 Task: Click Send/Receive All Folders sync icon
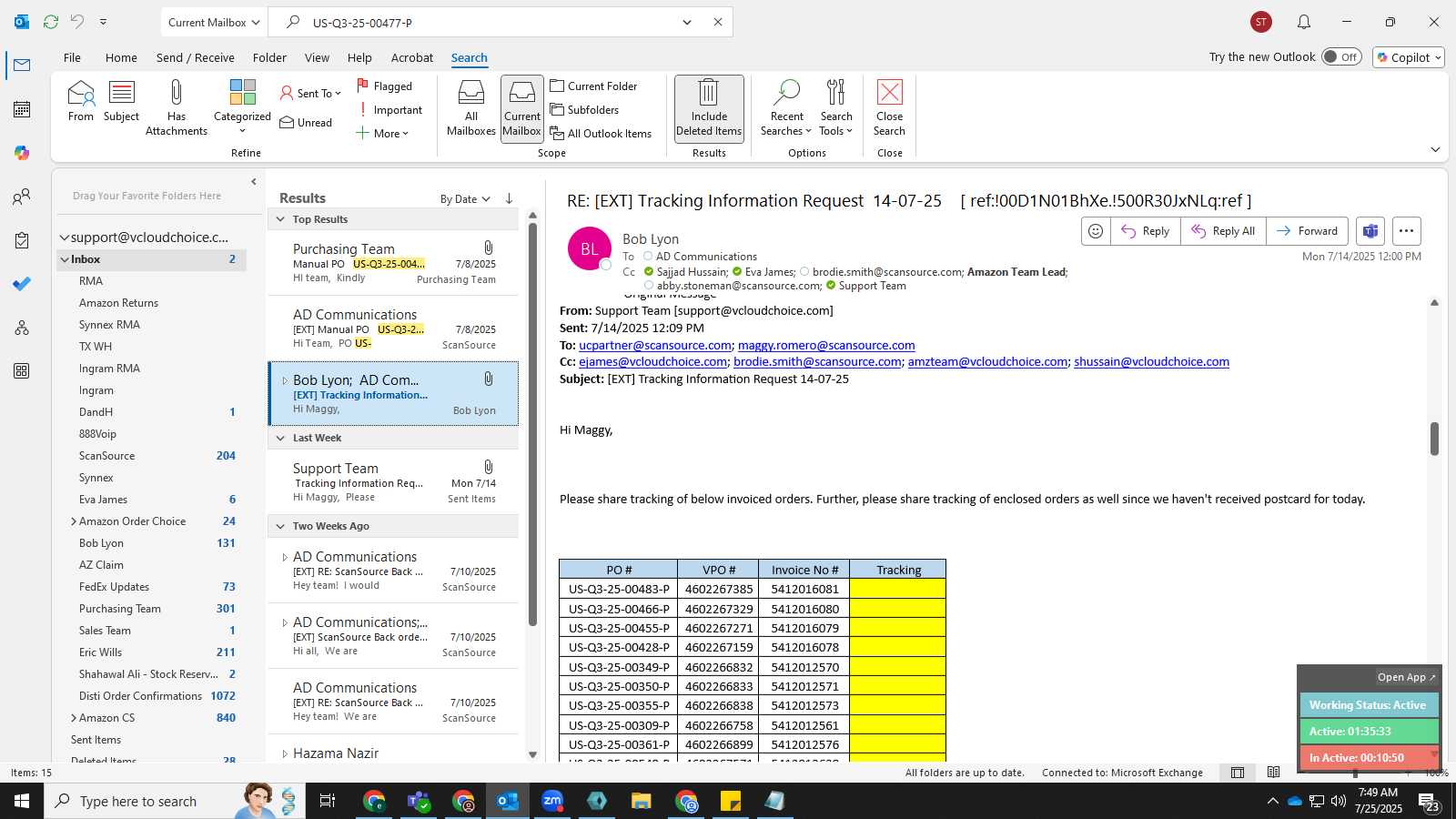coord(51,22)
